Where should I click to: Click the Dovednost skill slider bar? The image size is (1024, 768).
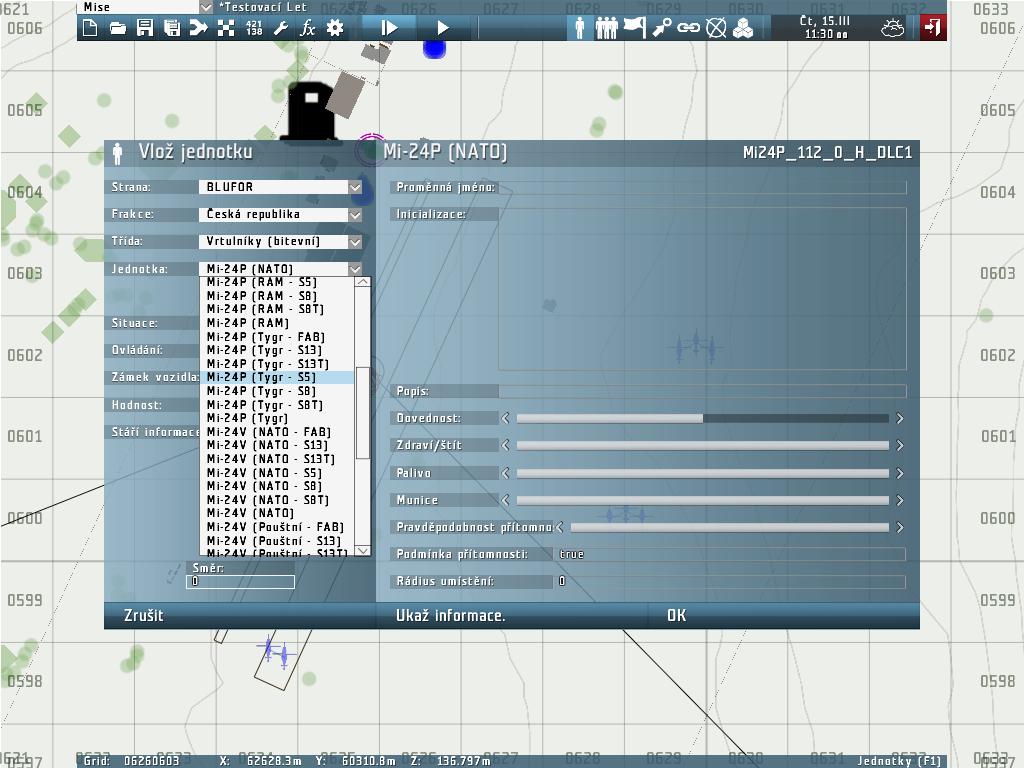702,419
